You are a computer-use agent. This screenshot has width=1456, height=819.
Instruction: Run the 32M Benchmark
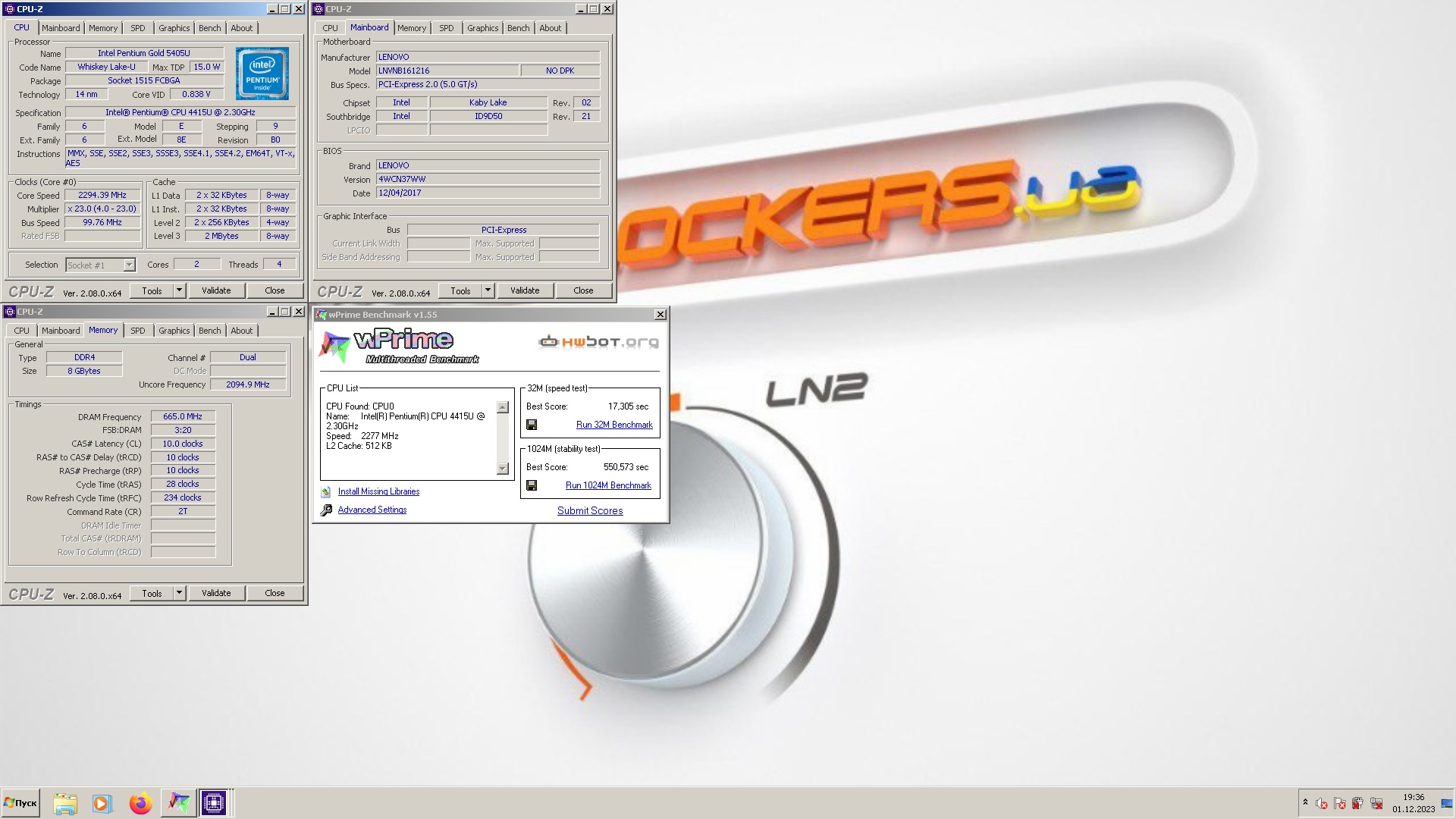point(614,425)
